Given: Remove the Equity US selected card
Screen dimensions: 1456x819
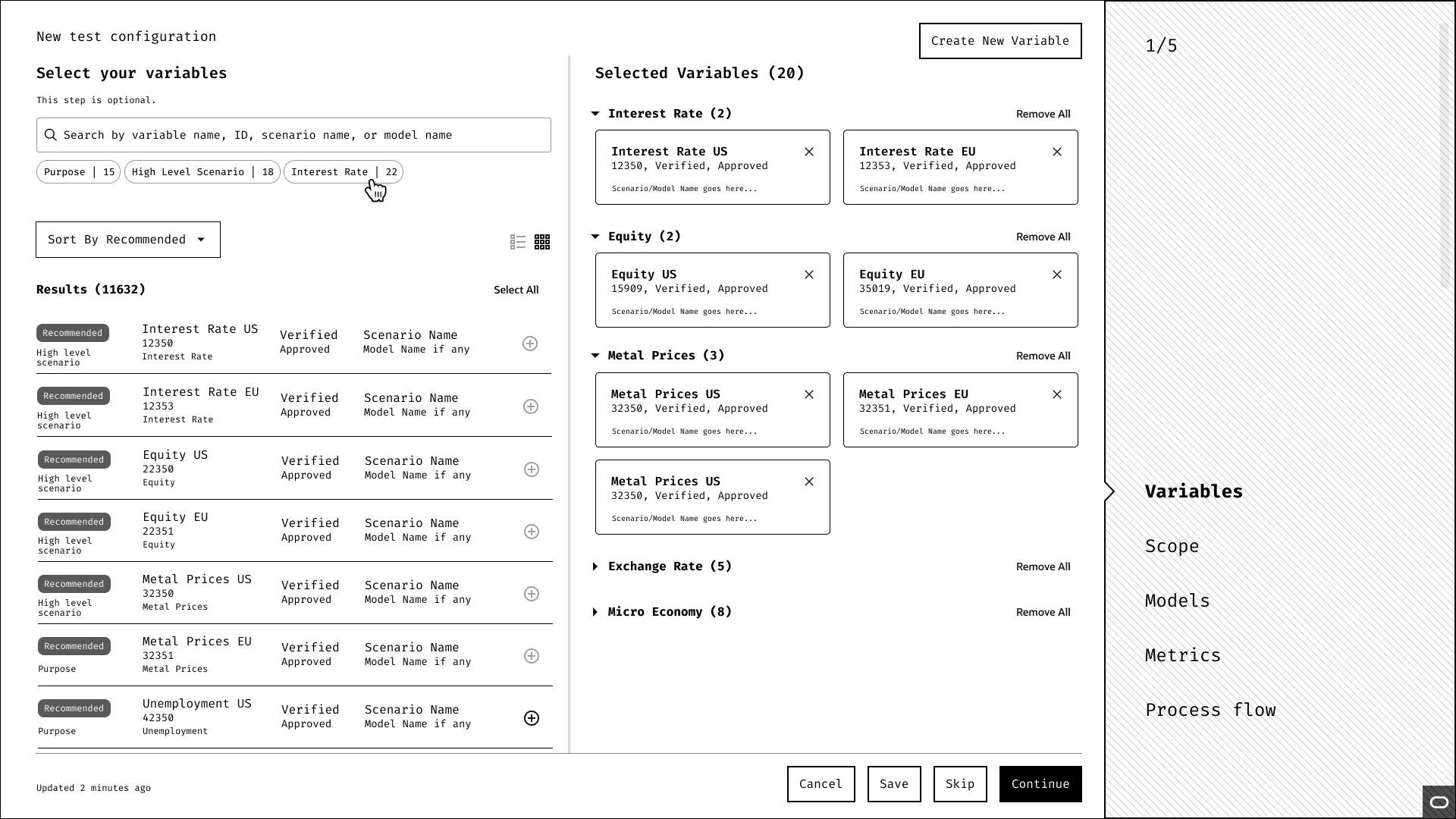Looking at the screenshot, I should click(809, 275).
